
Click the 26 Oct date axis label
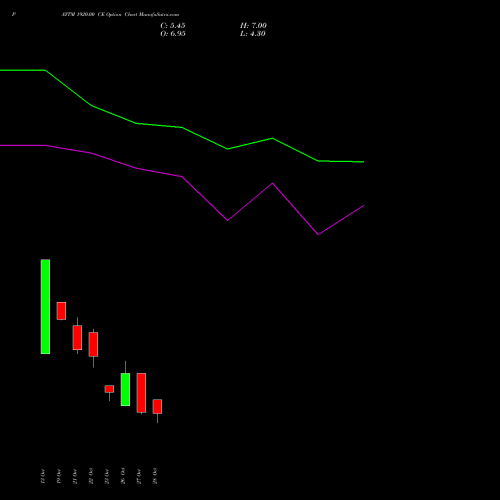tap(123, 476)
